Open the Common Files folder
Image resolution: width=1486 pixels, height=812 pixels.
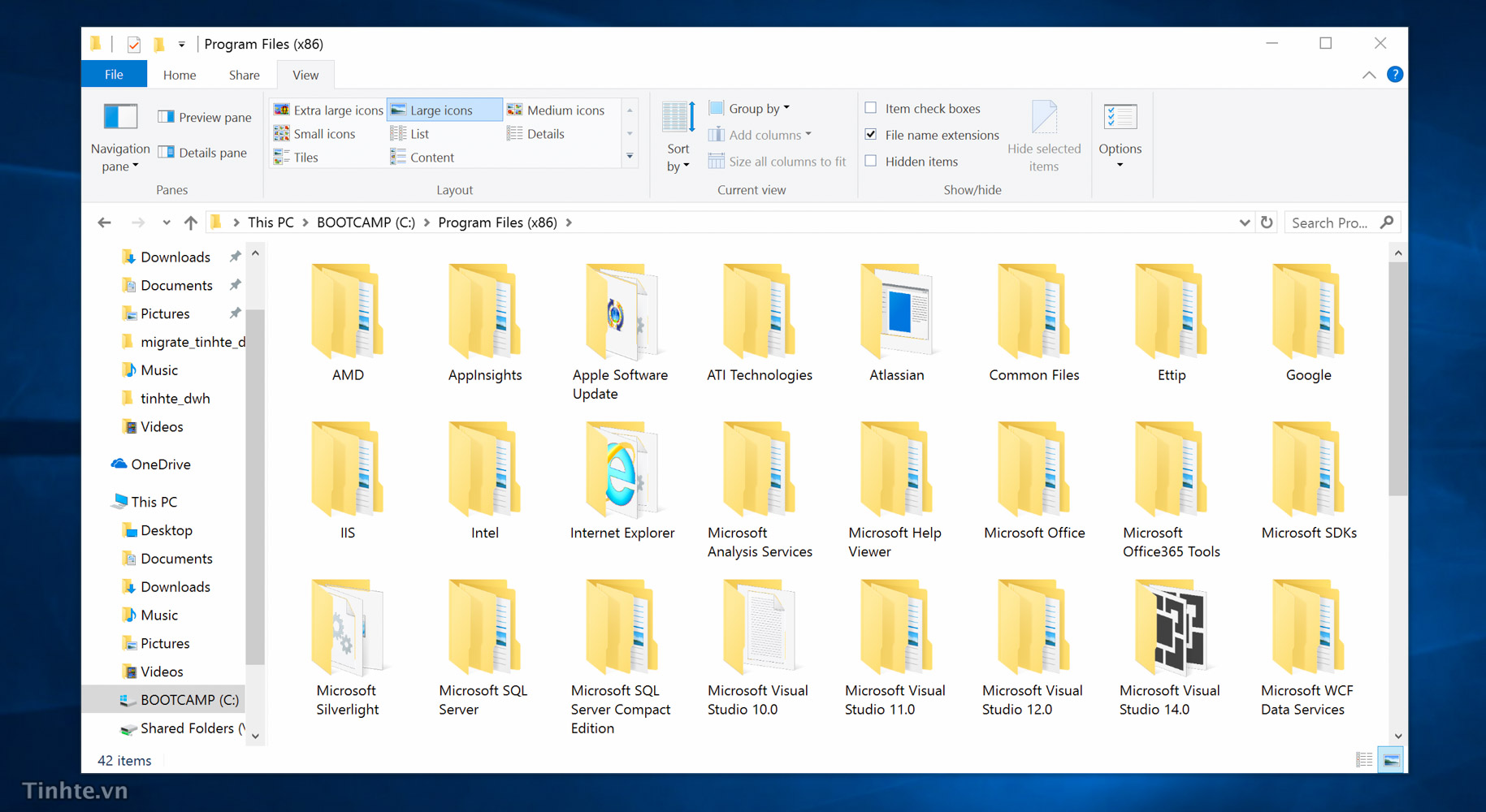point(1033,323)
